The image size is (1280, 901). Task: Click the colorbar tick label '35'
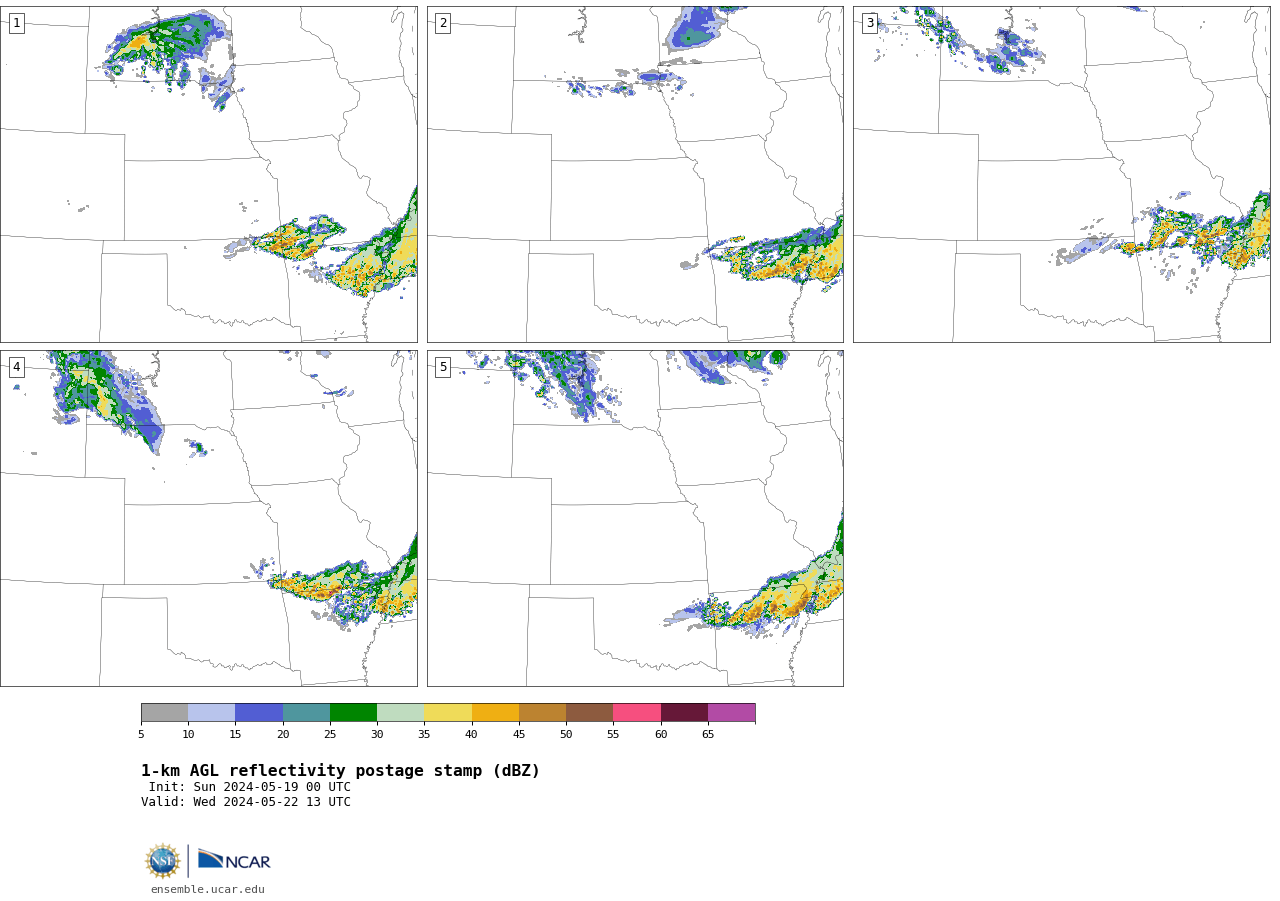coord(424,735)
